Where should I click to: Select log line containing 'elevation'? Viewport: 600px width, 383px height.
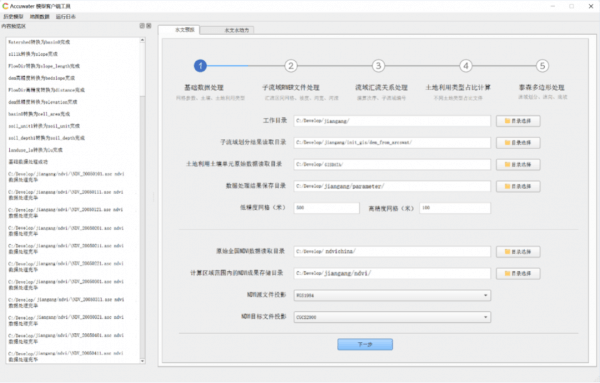(x=43, y=102)
